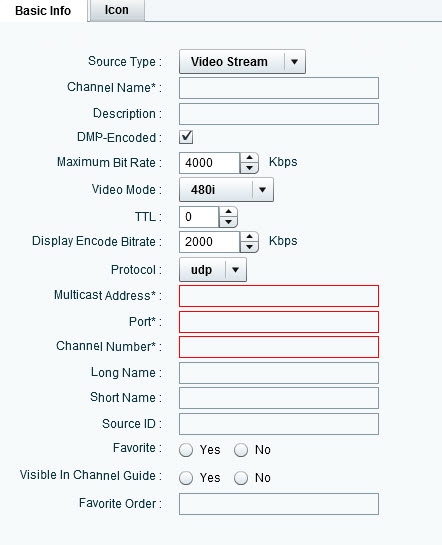Open the Video Mode dropdown
The width and height of the screenshot is (442, 545).
pos(226,190)
